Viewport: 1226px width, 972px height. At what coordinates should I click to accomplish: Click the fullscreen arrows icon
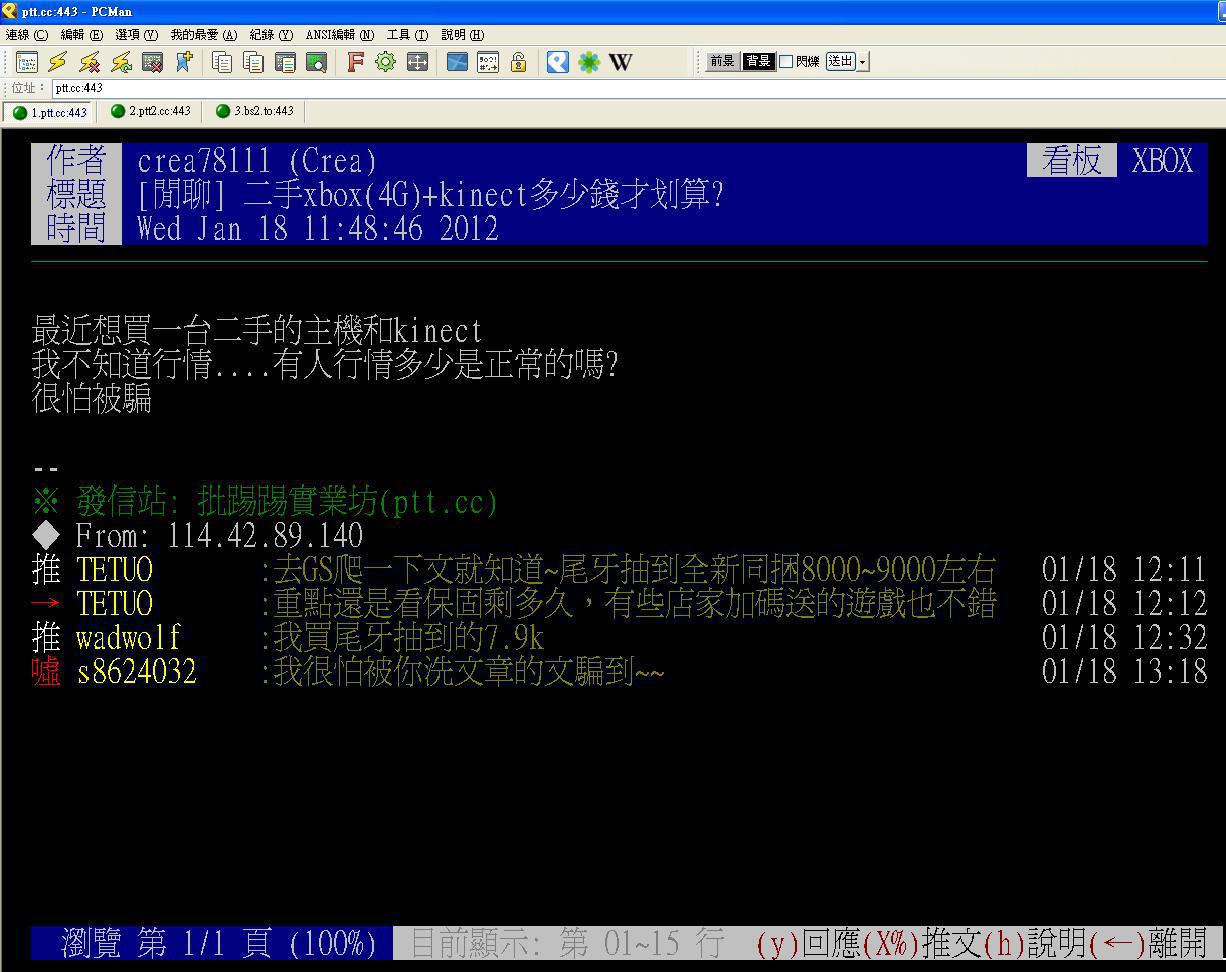click(417, 62)
